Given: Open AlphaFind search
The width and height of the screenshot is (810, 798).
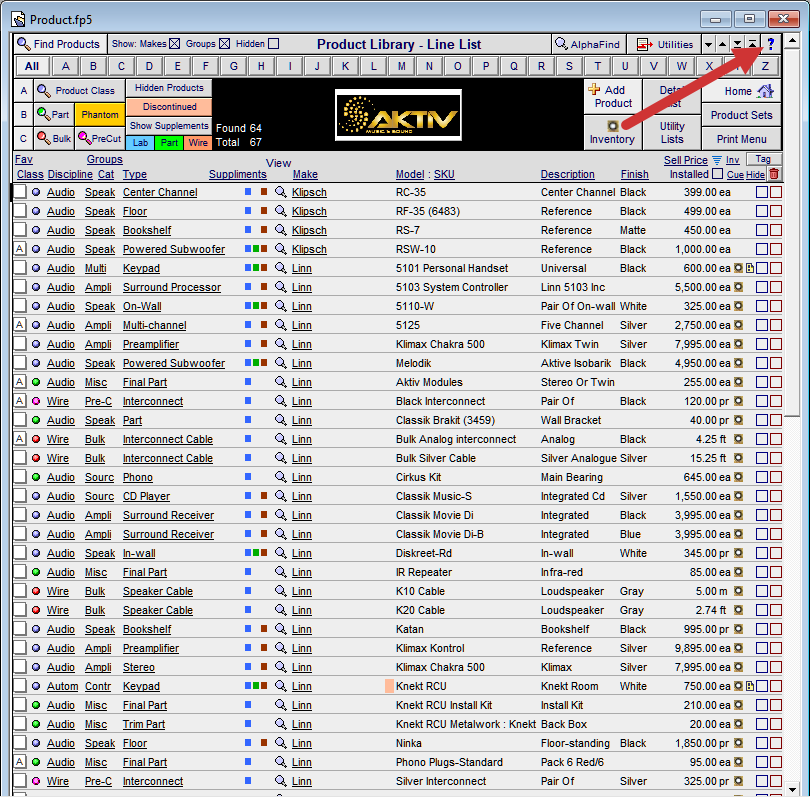Looking at the screenshot, I should tap(588, 44).
